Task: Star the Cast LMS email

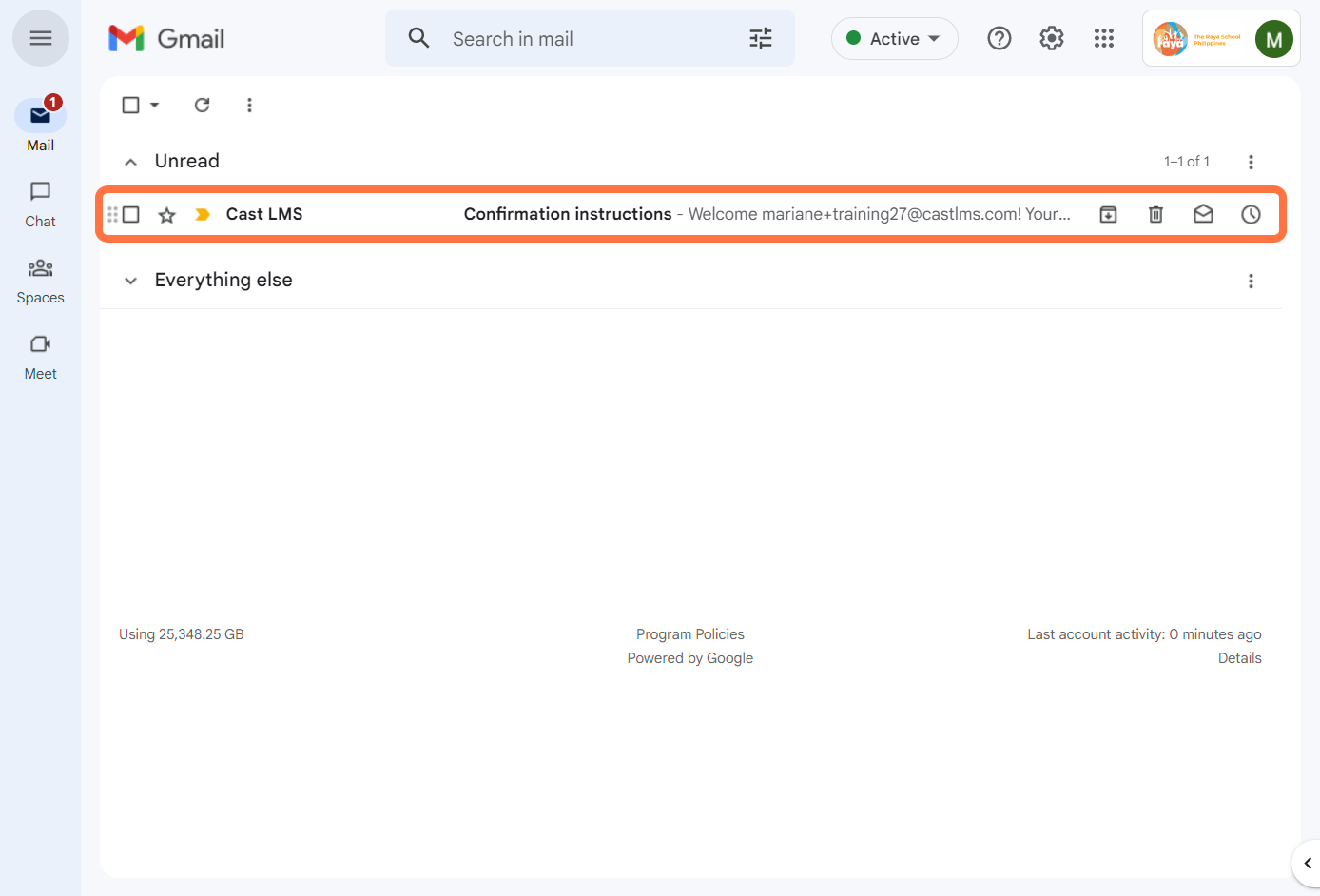Action: click(167, 215)
